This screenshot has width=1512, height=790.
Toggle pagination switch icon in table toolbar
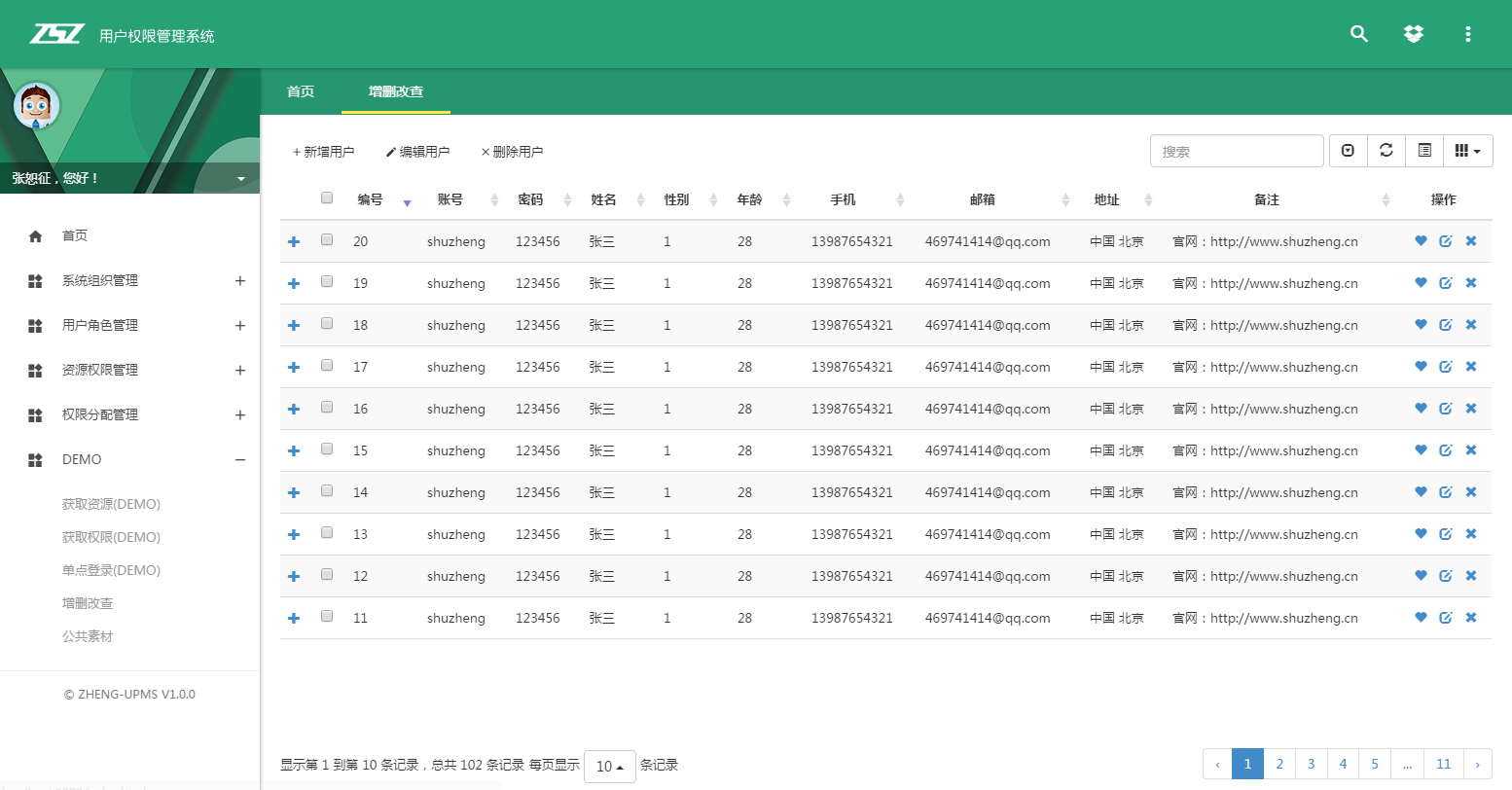click(1348, 151)
